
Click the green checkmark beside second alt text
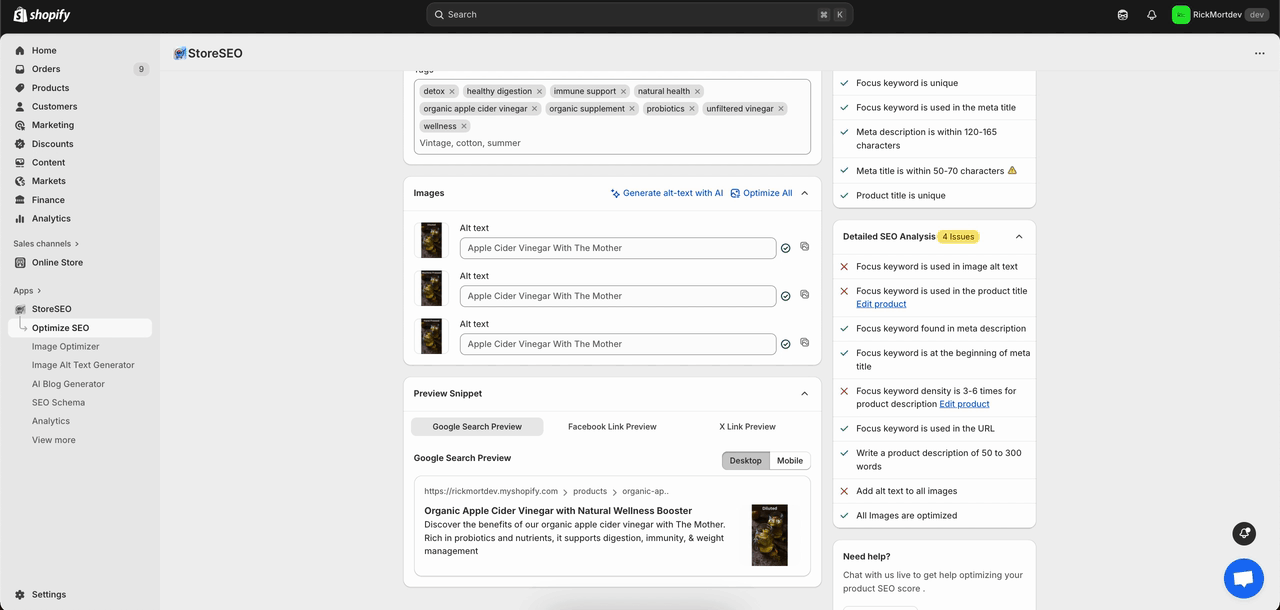click(x=786, y=296)
